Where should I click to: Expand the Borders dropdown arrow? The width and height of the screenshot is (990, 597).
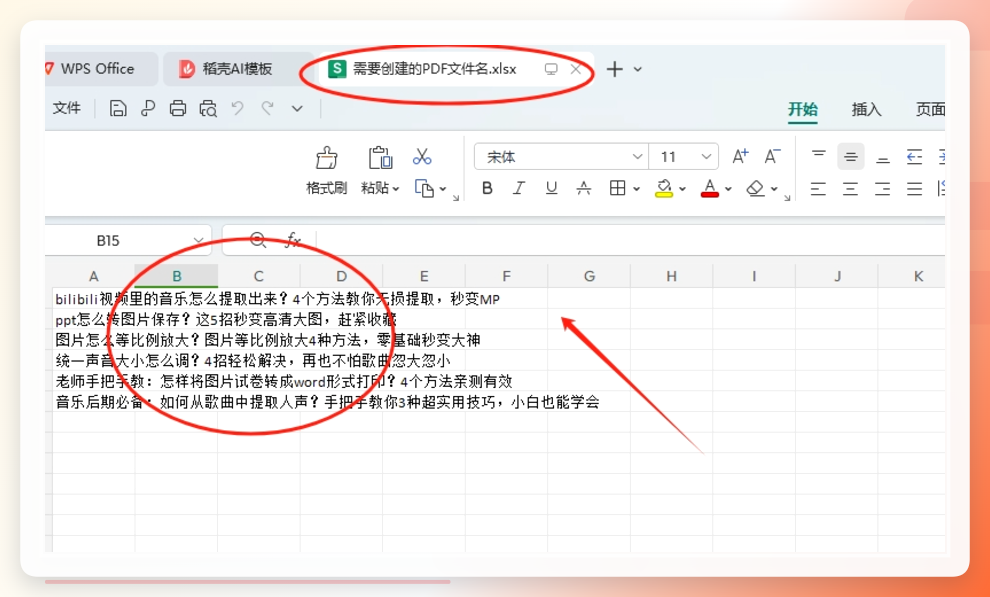coord(636,189)
